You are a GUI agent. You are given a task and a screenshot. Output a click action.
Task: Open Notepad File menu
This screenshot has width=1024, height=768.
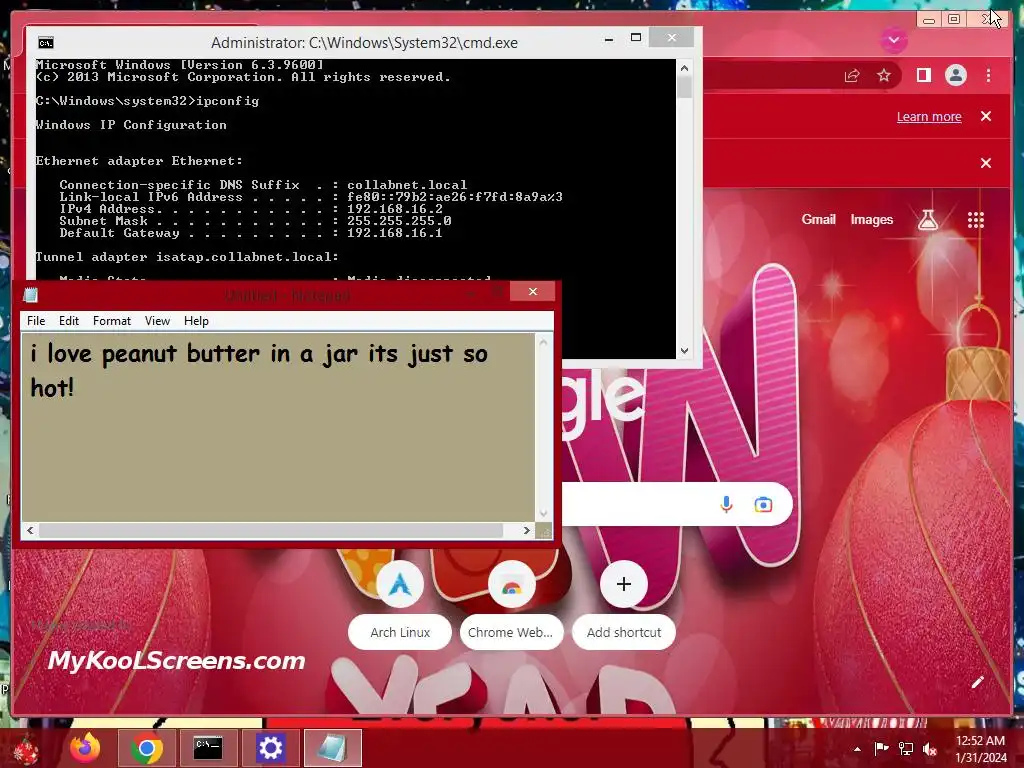pyautogui.click(x=36, y=321)
